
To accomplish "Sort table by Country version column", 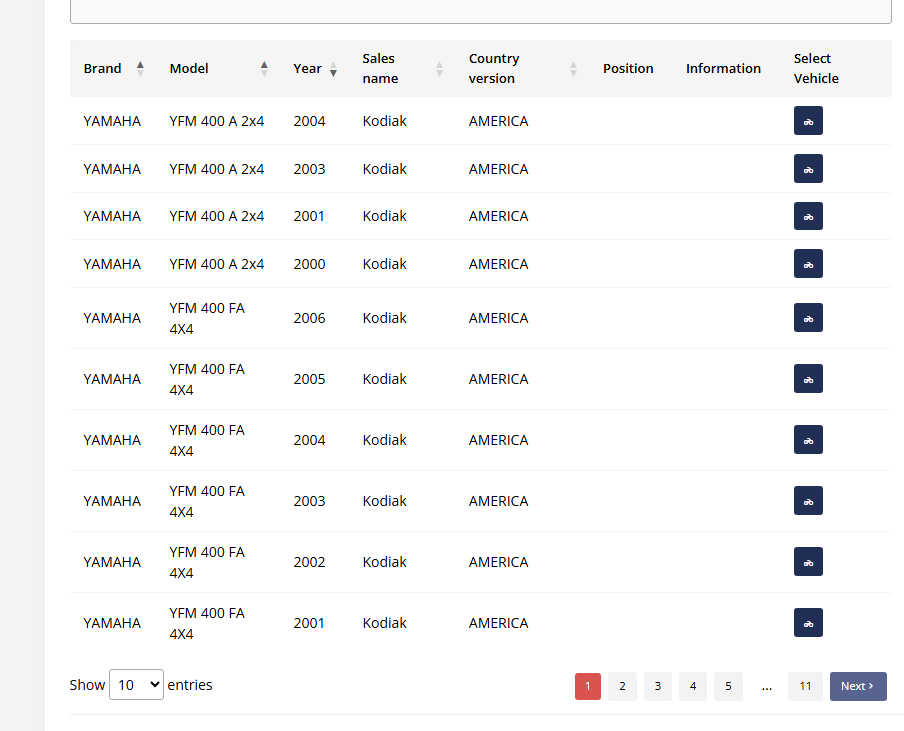I will tap(522, 69).
